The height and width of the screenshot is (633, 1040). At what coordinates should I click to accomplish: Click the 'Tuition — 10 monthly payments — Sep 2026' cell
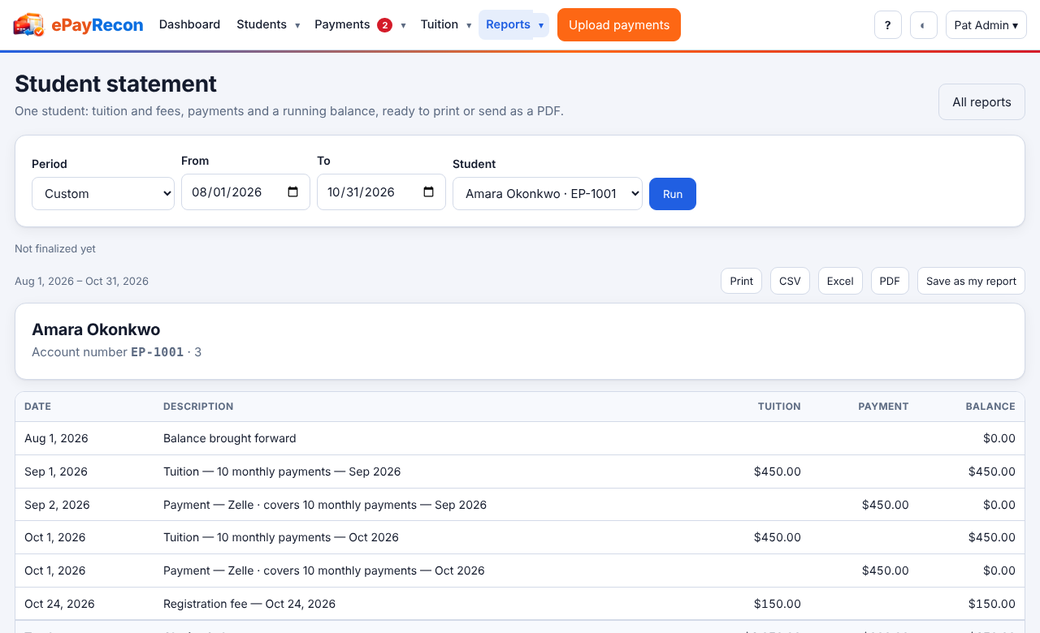(282, 472)
